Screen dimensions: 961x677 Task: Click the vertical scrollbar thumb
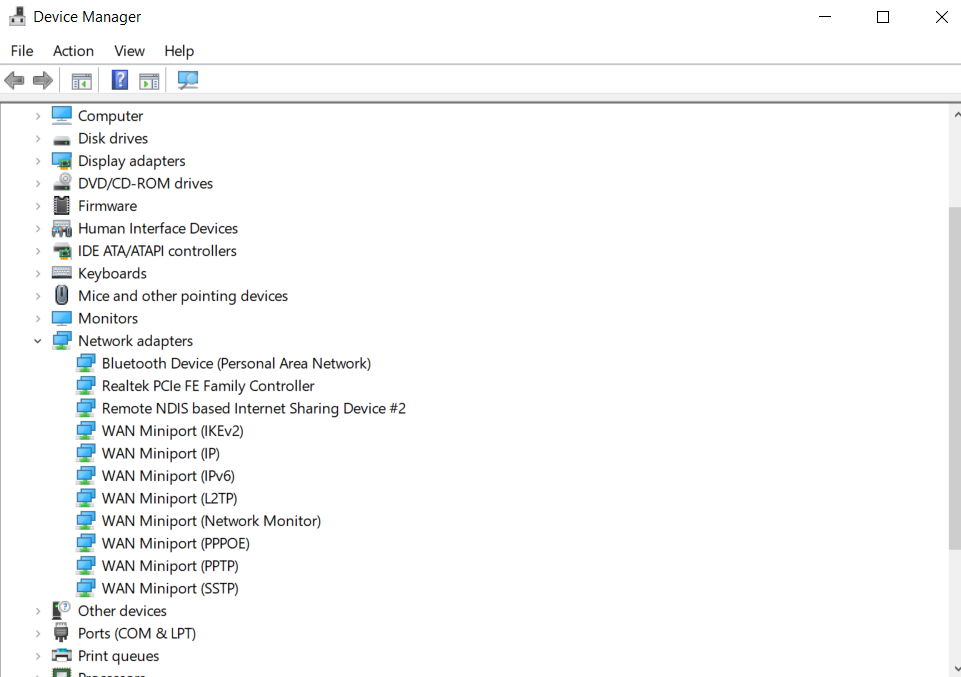point(954,378)
